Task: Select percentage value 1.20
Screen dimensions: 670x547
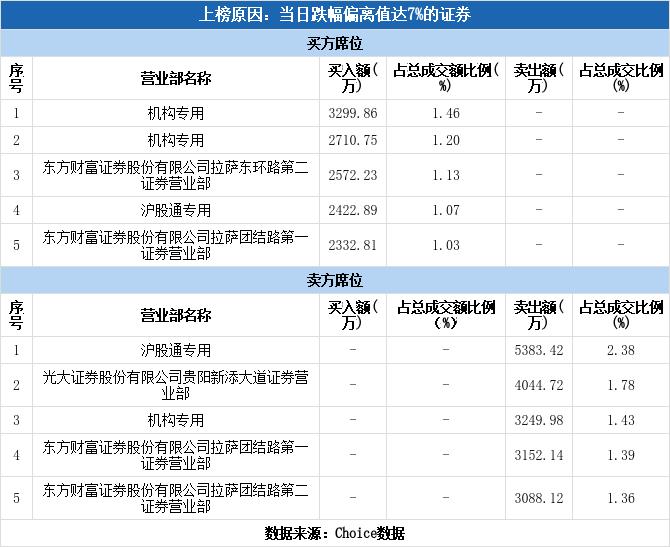Action: coord(446,140)
